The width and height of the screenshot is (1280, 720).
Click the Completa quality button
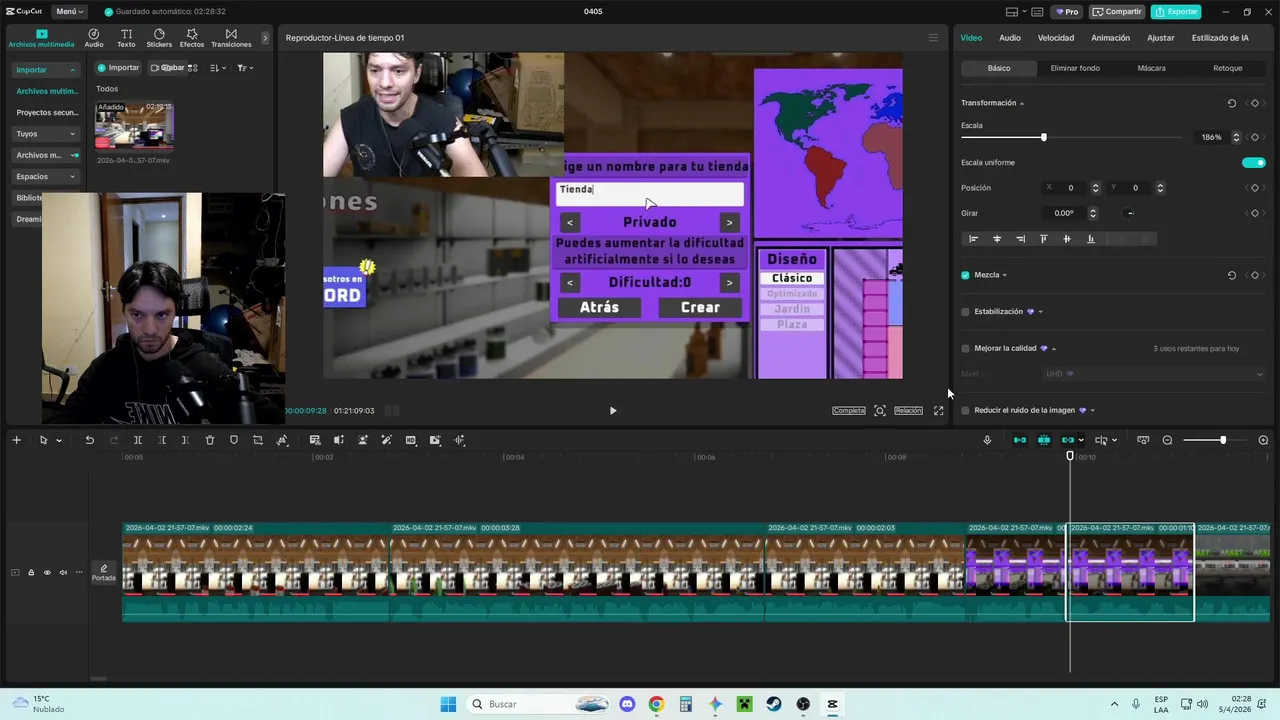point(849,410)
